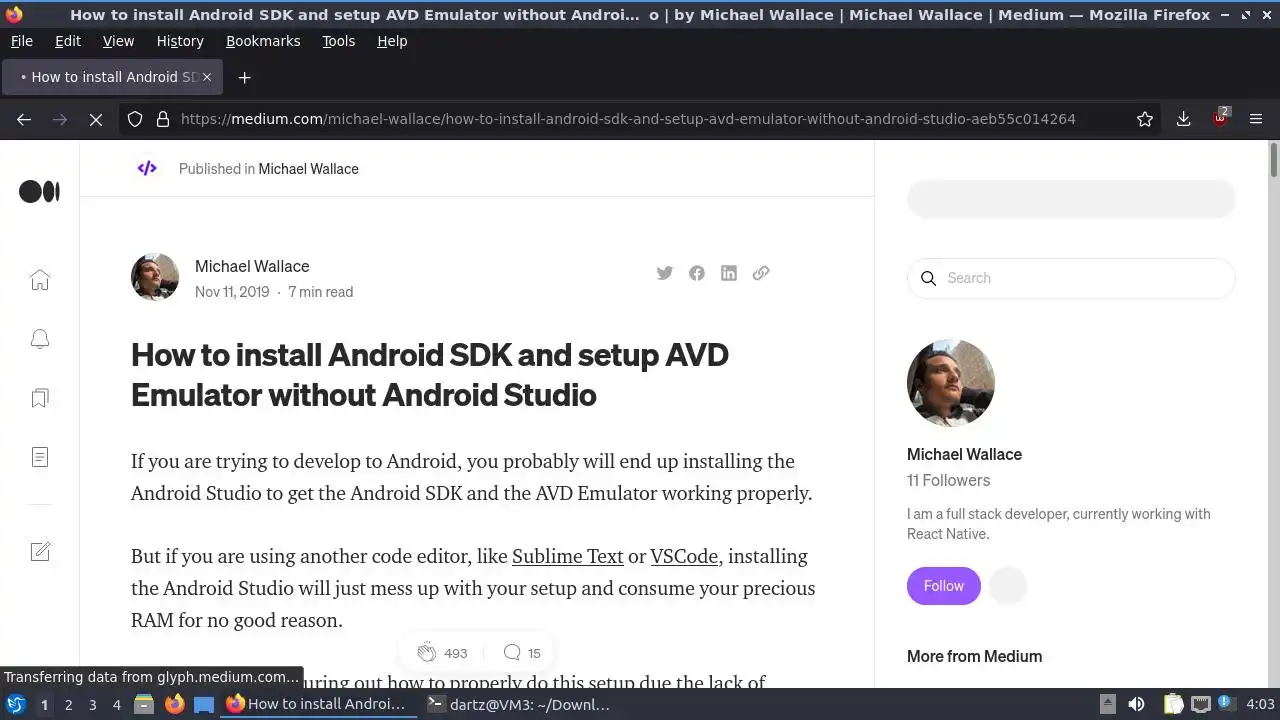The width and height of the screenshot is (1280, 720).
Task: Open the History menu
Action: (x=180, y=41)
